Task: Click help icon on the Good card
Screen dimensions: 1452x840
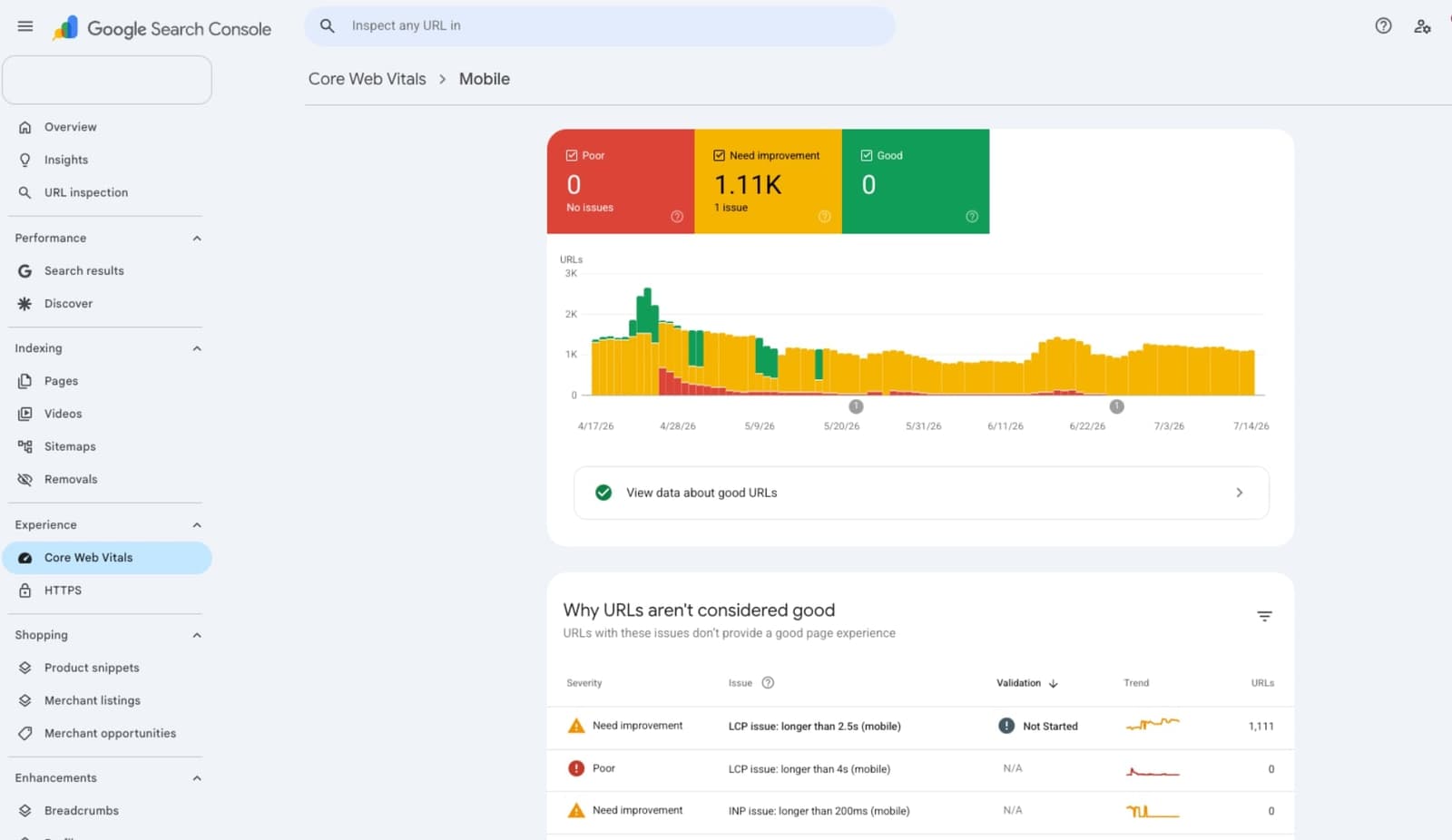Action: tap(972, 217)
